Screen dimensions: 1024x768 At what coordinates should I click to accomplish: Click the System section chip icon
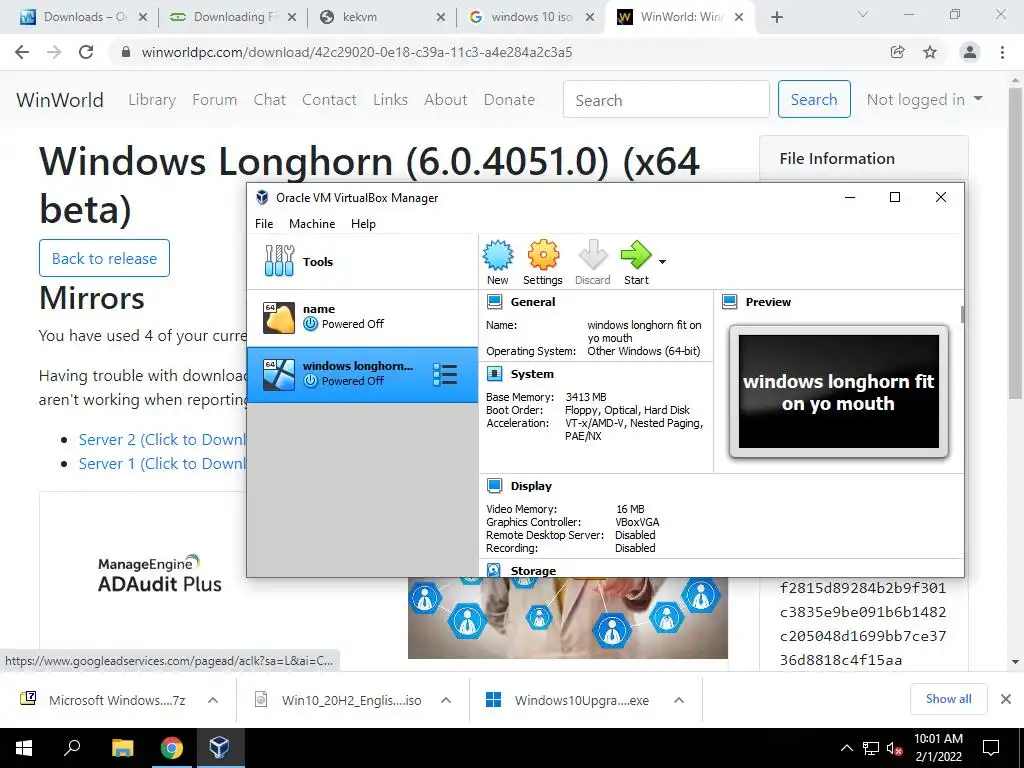[x=495, y=374]
